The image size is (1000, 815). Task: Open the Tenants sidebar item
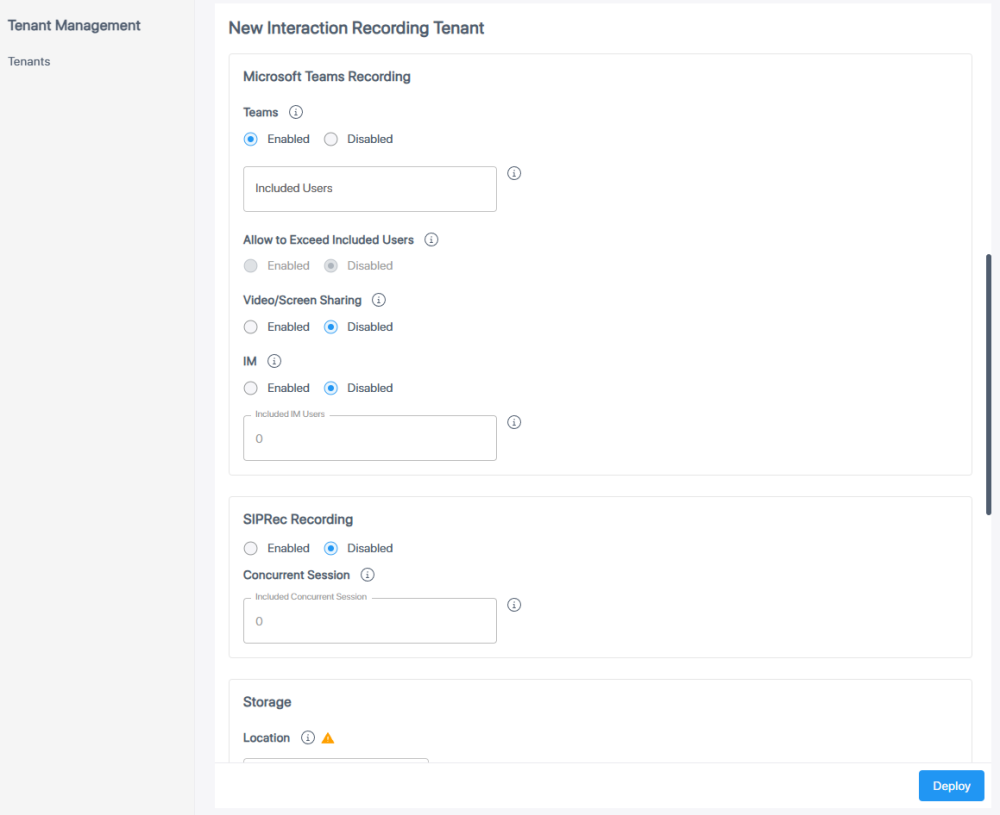(x=29, y=61)
